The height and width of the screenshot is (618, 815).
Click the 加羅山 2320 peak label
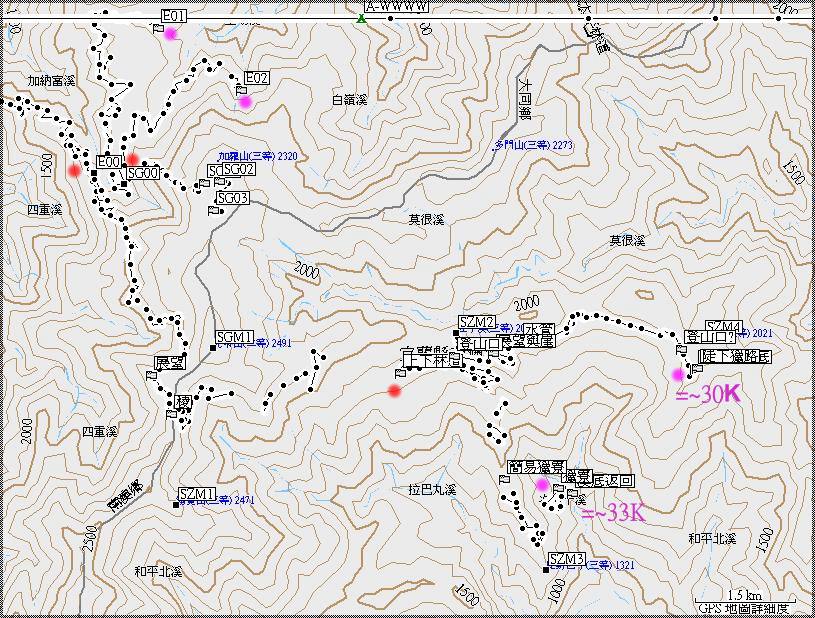tap(258, 156)
